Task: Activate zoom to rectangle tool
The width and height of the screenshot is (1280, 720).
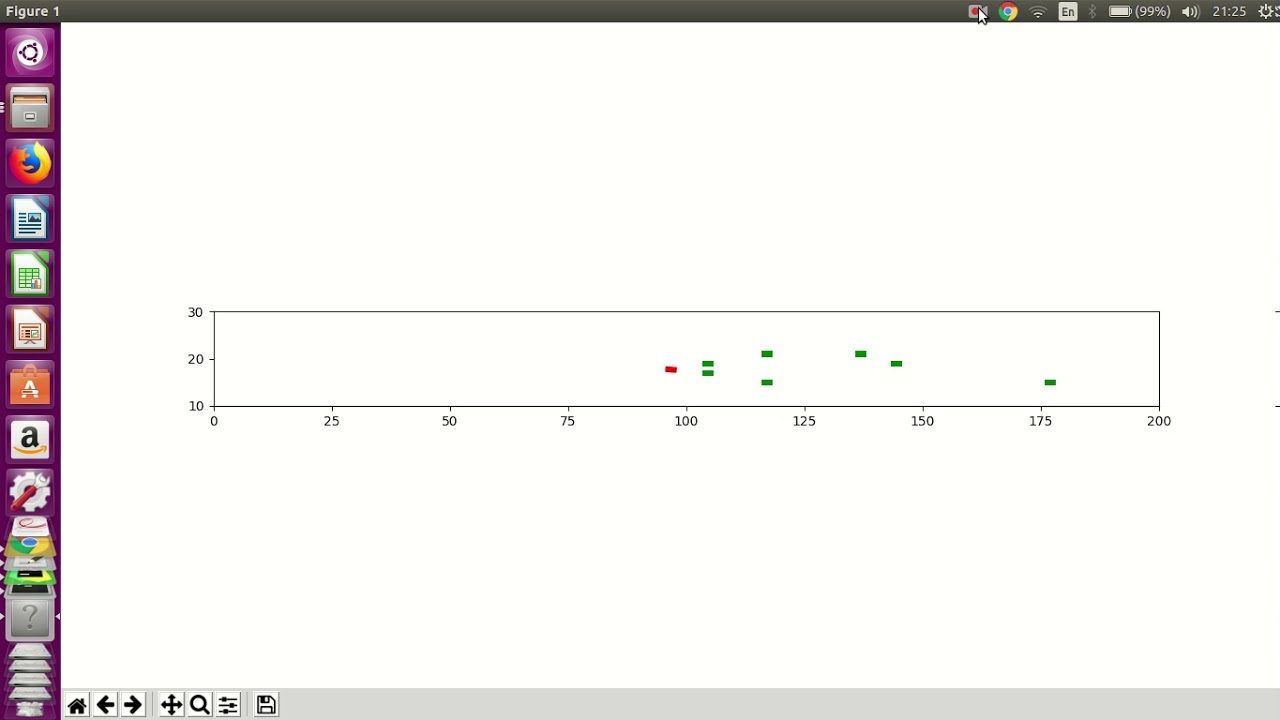Action: 199,705
